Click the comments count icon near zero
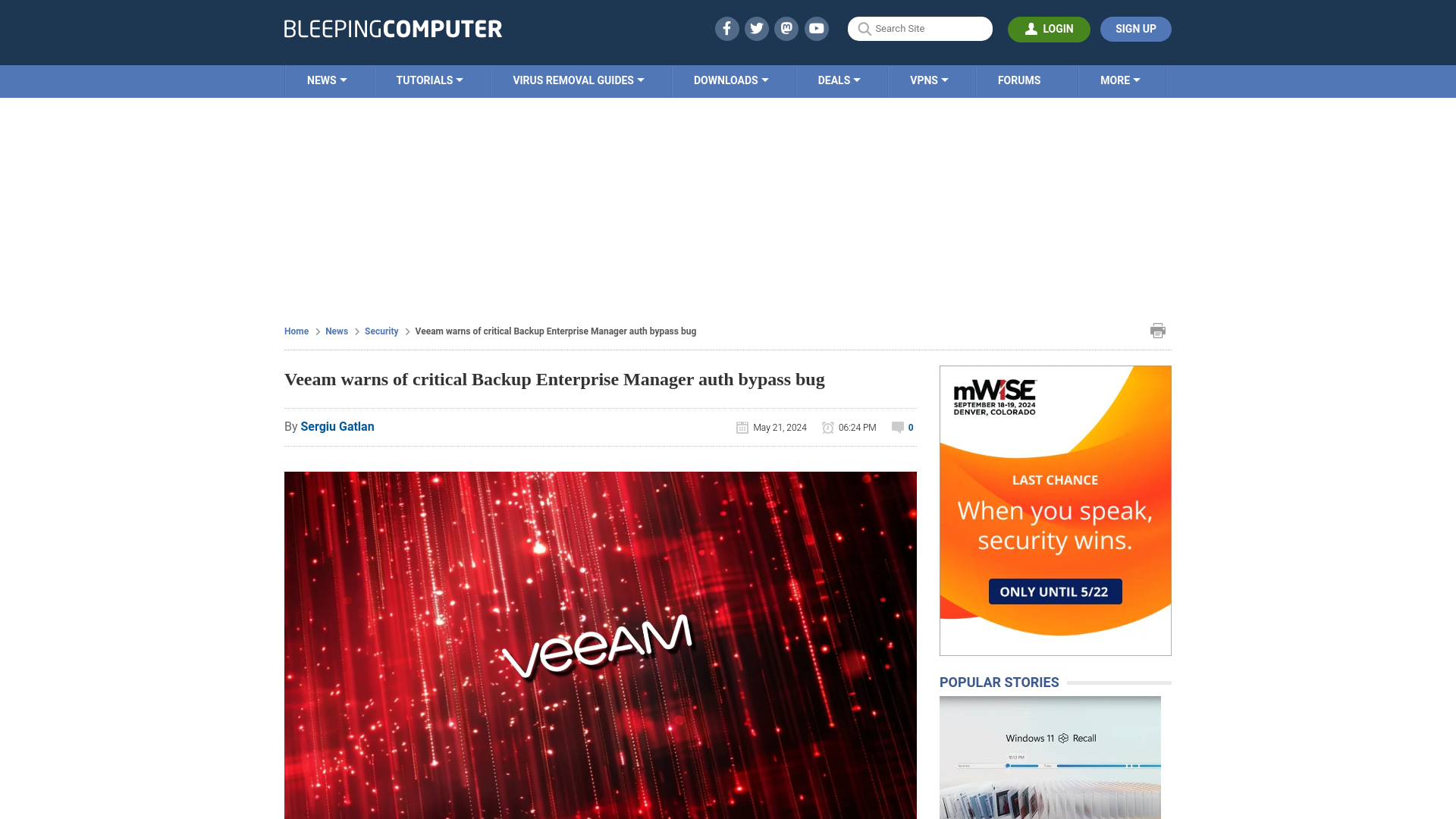This screenshot has height=819, width=1456. pyautogui.click(x=897, y=427)
